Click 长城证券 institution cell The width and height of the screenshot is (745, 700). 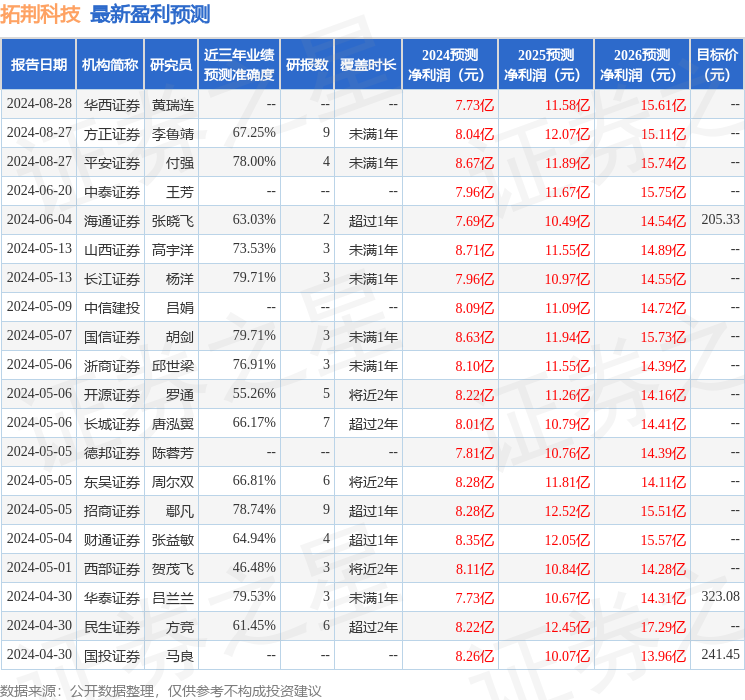112,424
